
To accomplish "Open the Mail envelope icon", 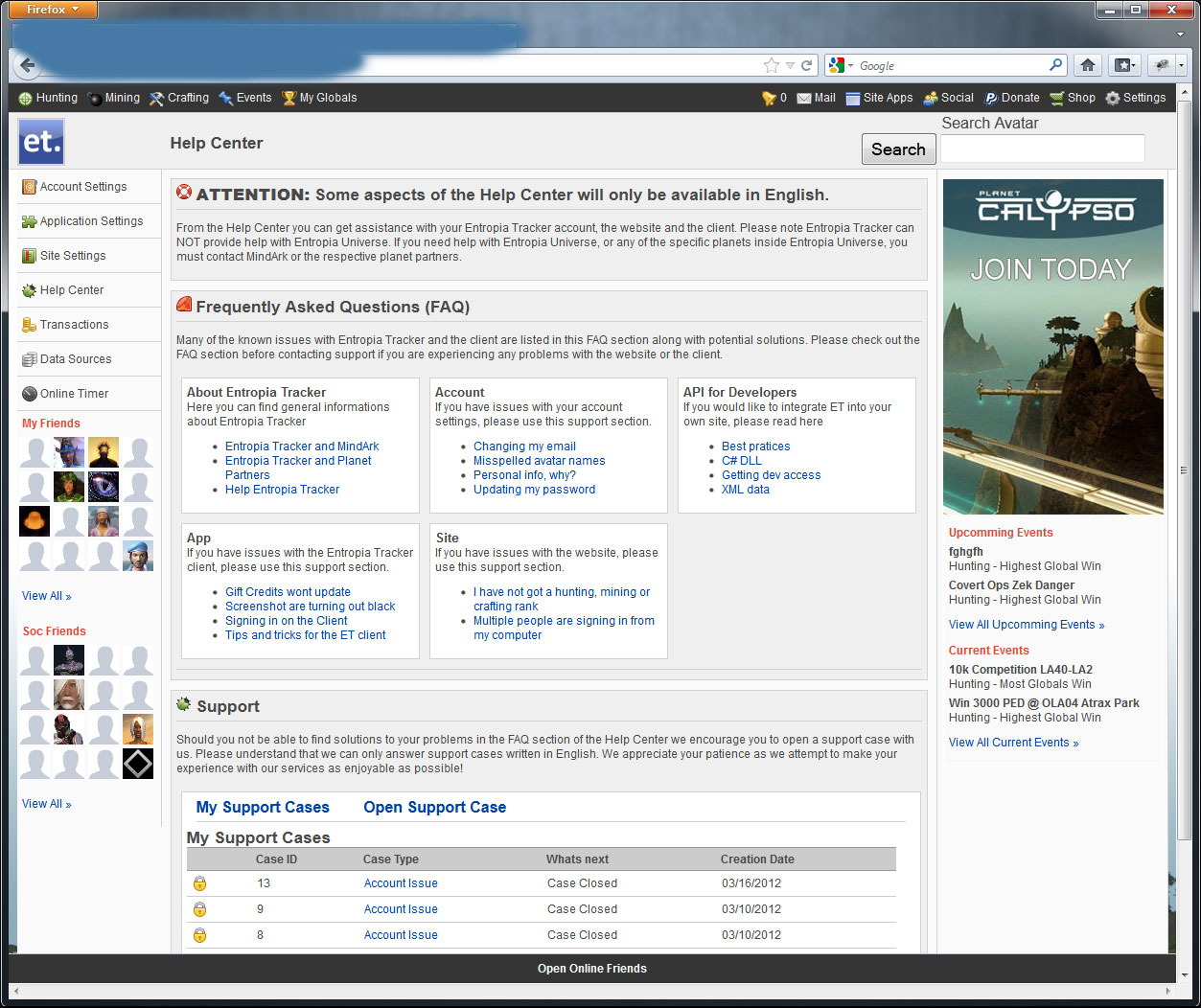I will tap(804, 99).
